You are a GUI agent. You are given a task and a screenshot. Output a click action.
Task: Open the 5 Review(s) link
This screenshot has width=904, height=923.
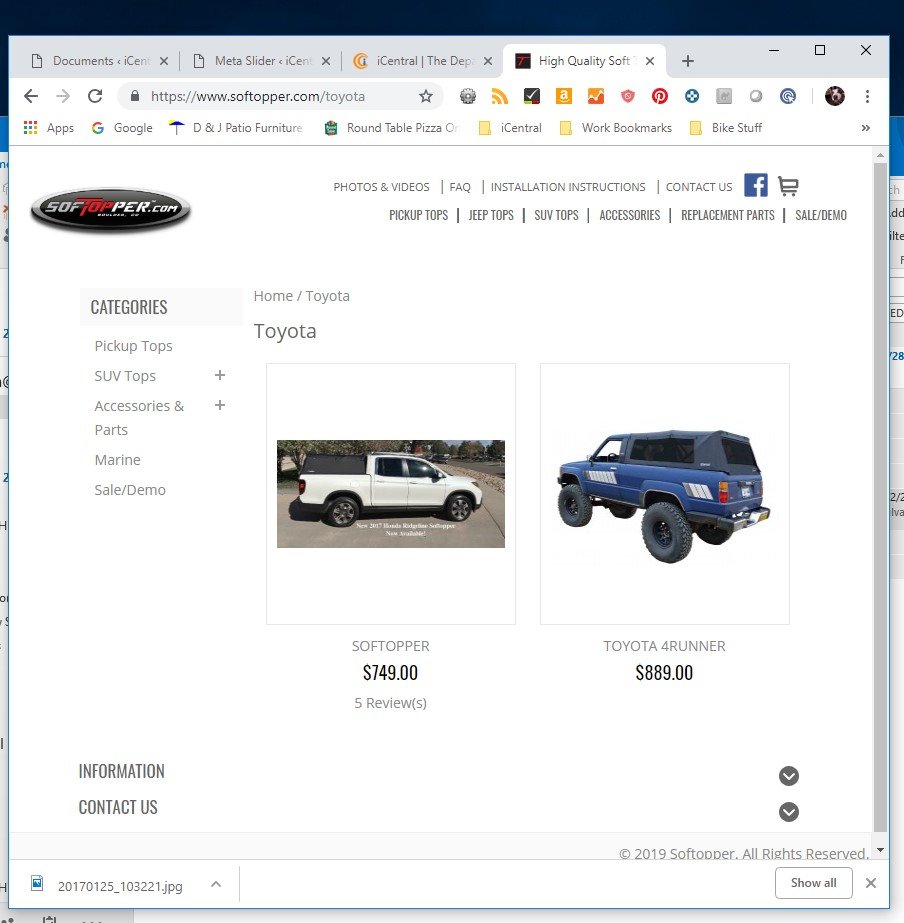[x=390, y=703]
